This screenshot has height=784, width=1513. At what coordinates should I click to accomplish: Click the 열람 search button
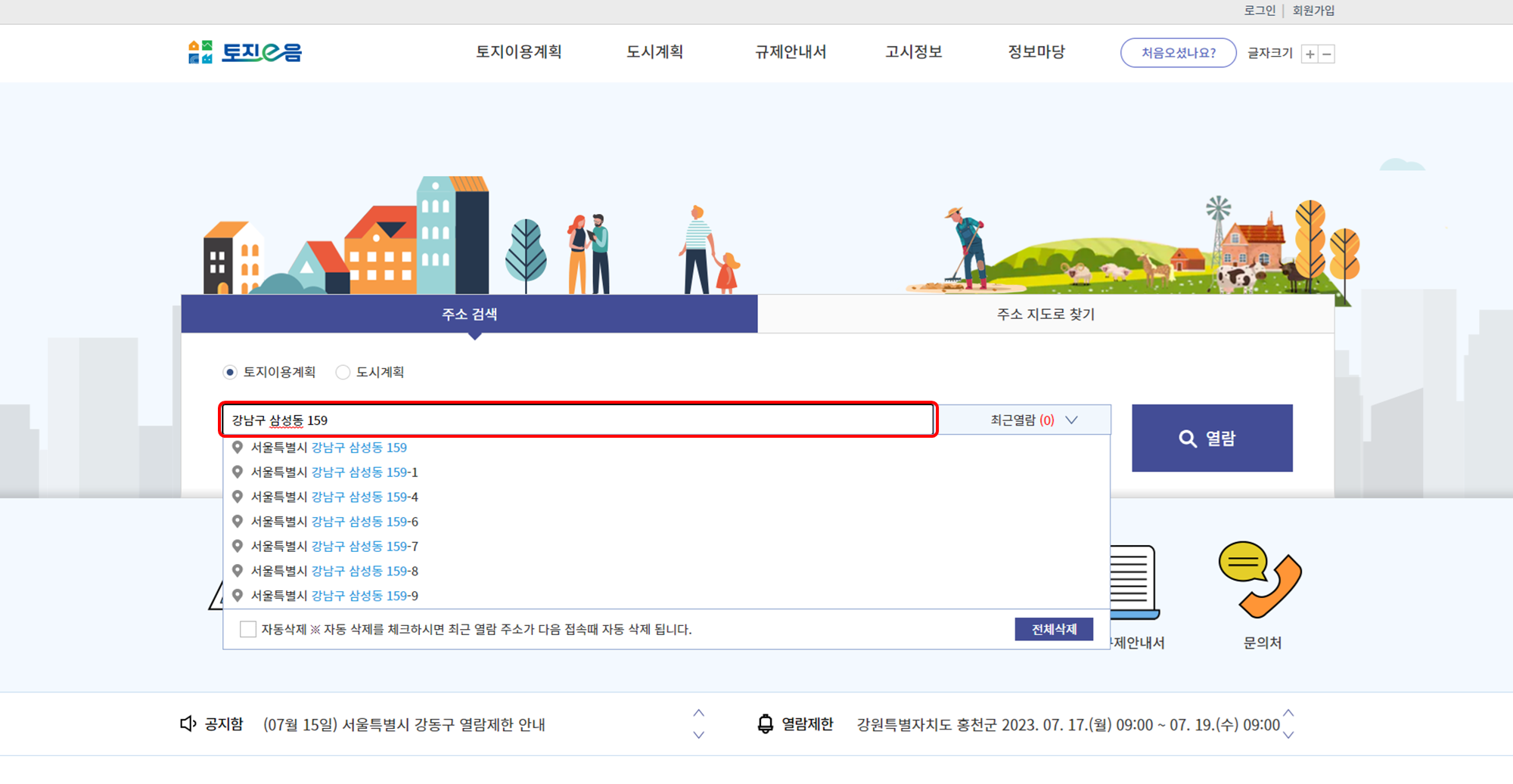click(x=1212, y=438)
